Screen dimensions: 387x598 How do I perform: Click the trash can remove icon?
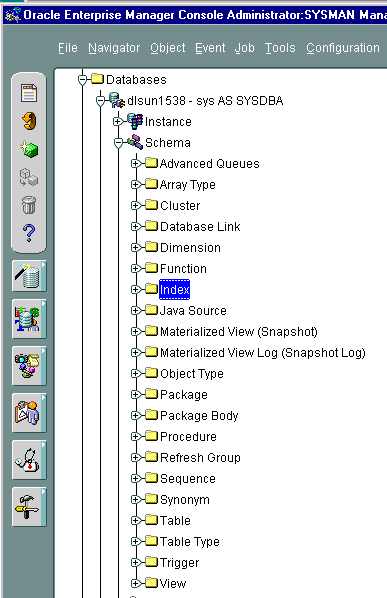(29, 205)
